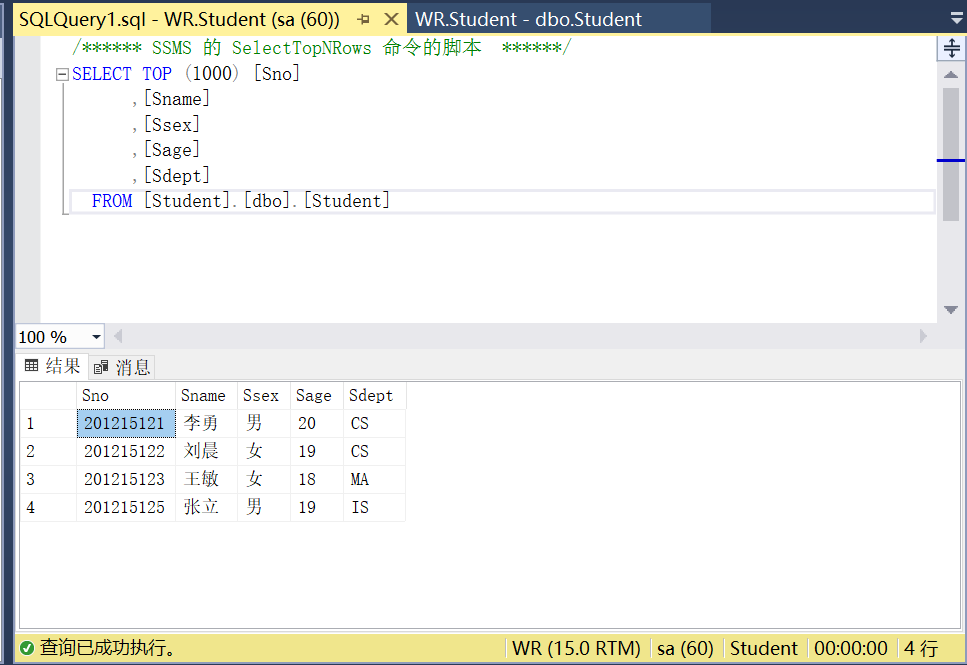
Task: Click the sa (60) login status
Action: click(x=685, y=648)
